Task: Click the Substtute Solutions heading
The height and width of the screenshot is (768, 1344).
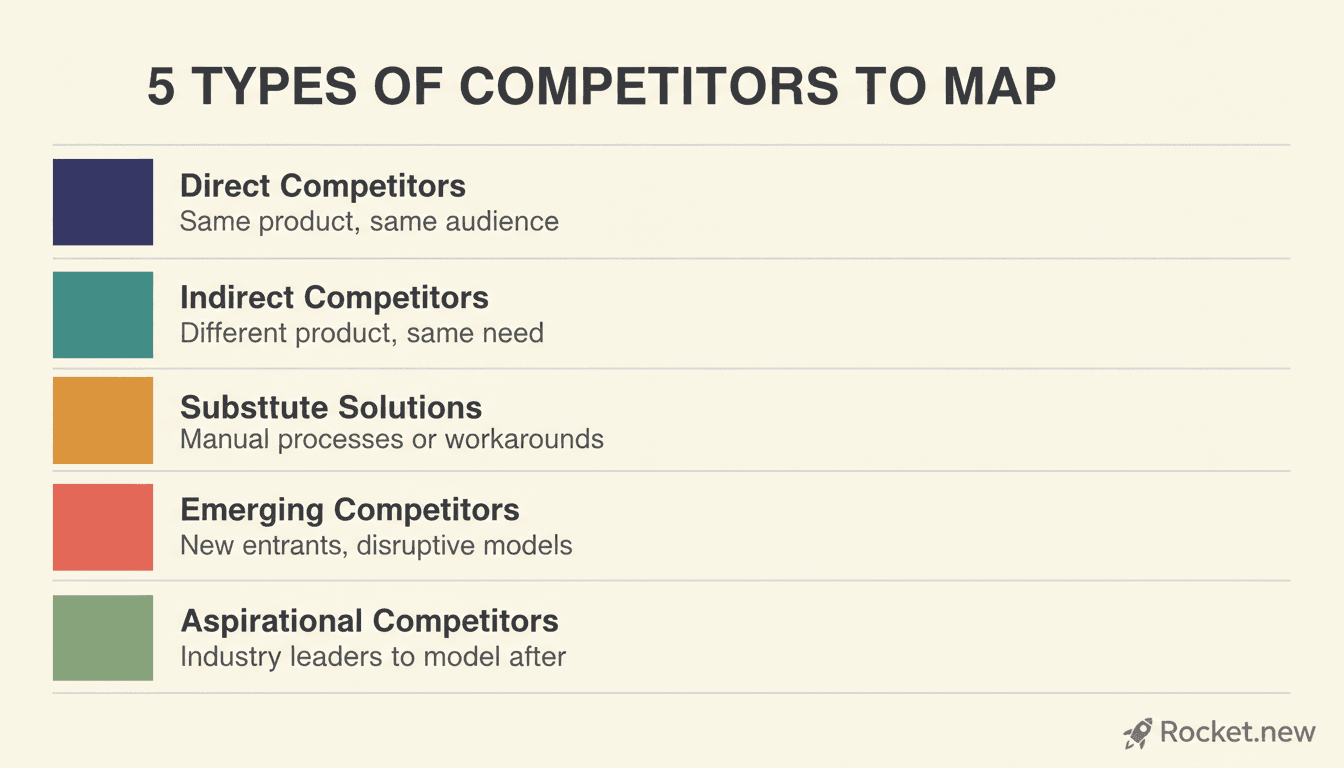Action: [x=331, y=407]
